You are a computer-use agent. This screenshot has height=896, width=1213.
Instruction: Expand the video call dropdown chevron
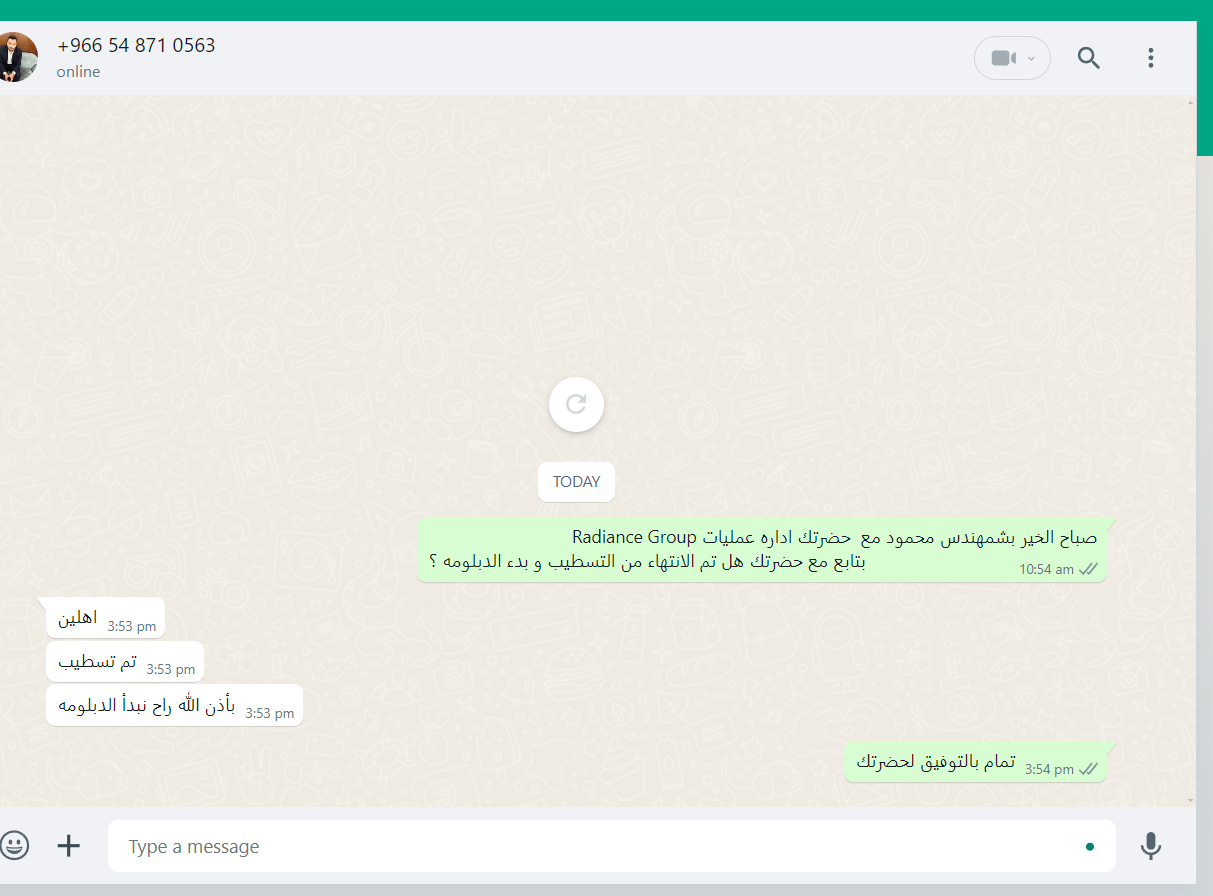(x=1032, y=59)
